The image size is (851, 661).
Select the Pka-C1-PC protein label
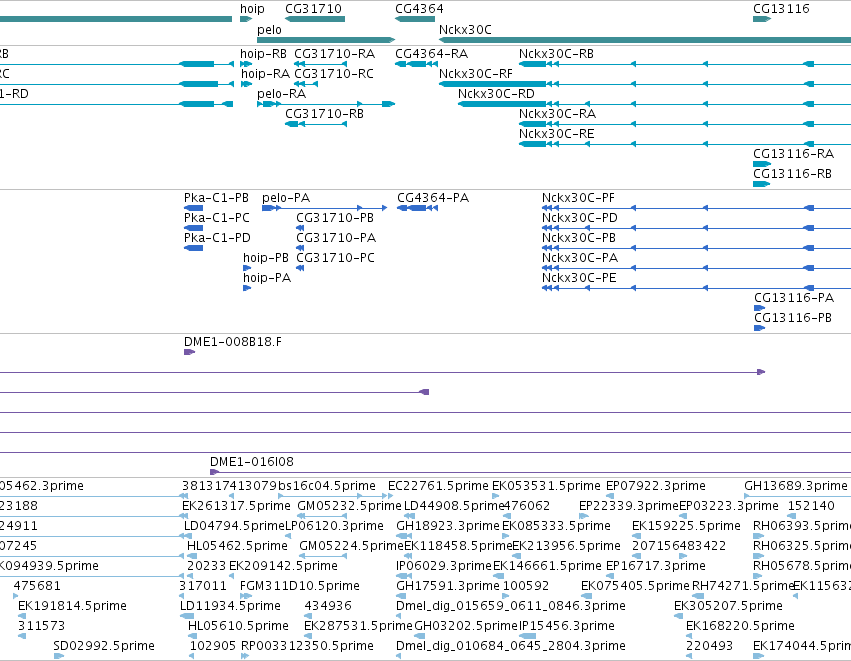(x=217, y=218)
